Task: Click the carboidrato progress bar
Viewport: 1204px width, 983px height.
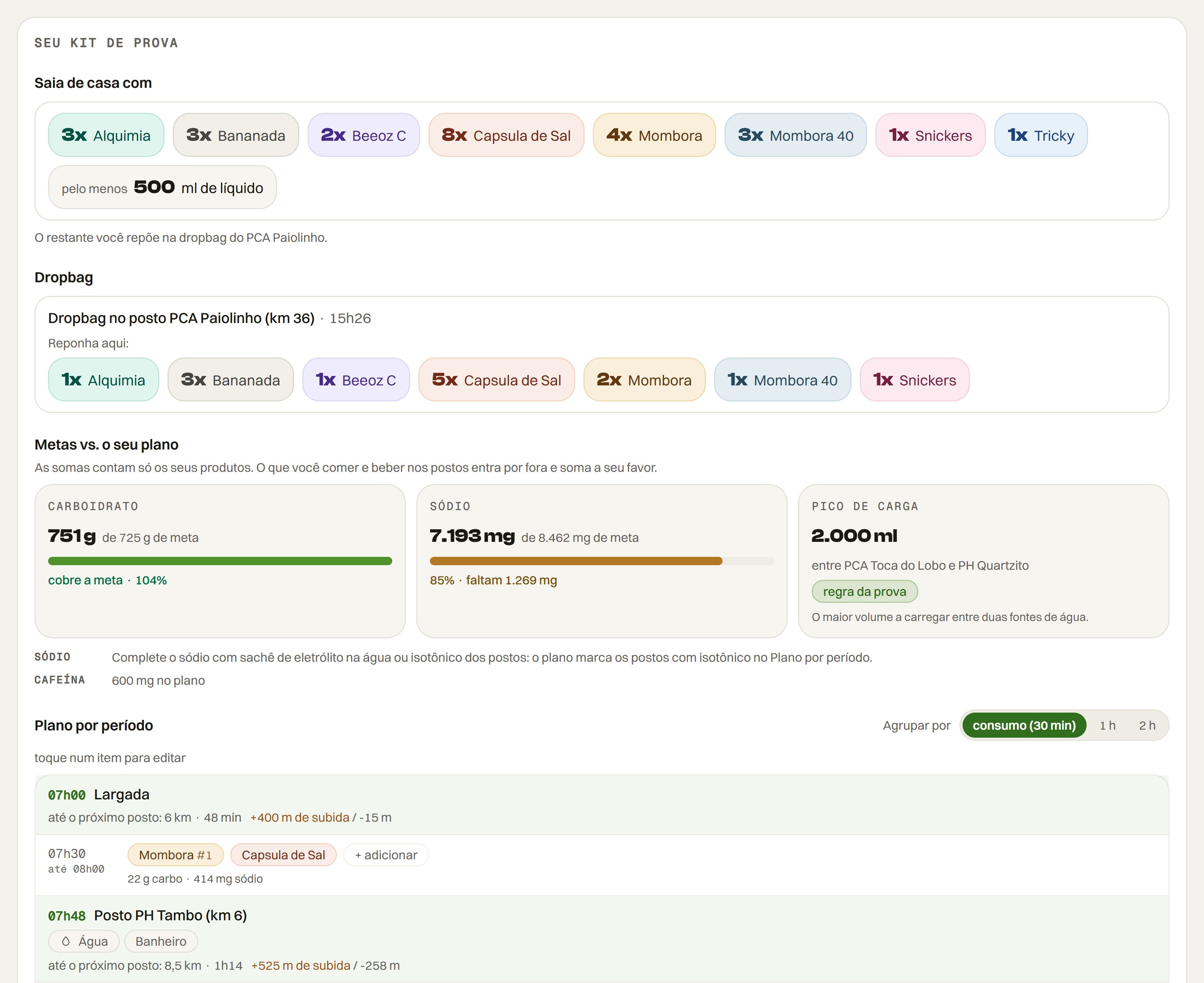Action: (x=220, y=561)
